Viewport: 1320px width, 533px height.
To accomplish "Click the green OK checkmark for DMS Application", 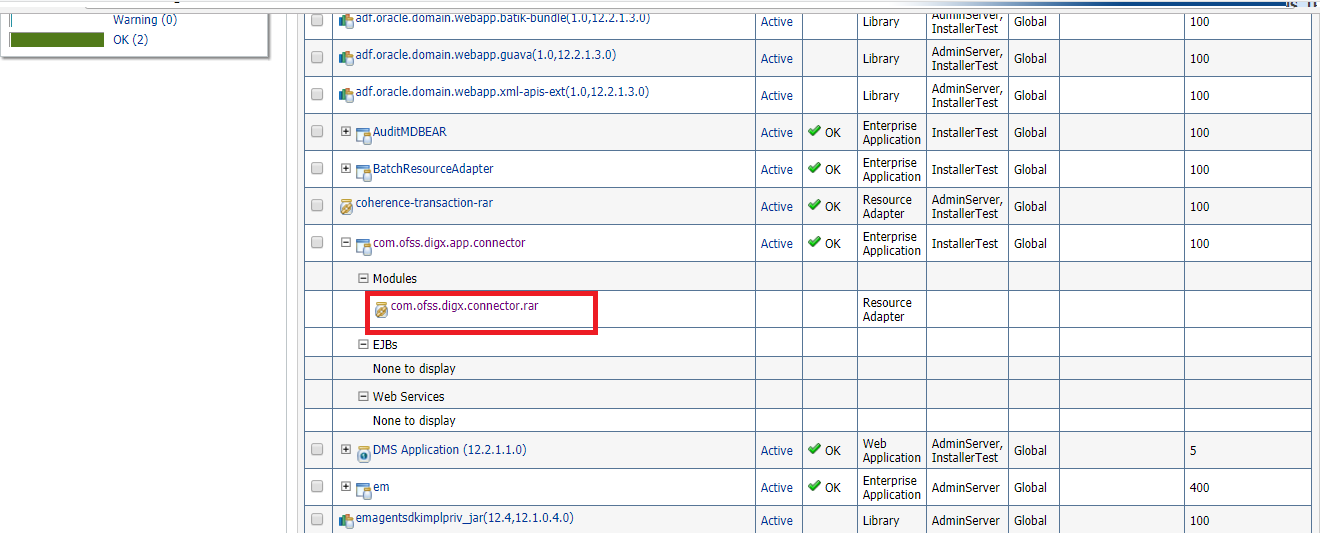I will pos(814,450).
